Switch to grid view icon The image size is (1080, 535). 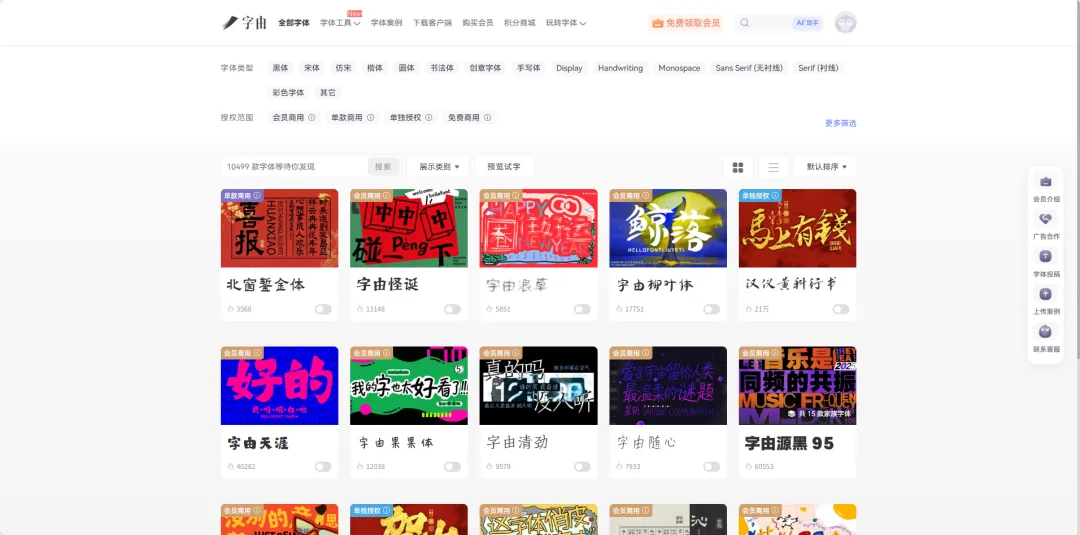pos(738,167)
